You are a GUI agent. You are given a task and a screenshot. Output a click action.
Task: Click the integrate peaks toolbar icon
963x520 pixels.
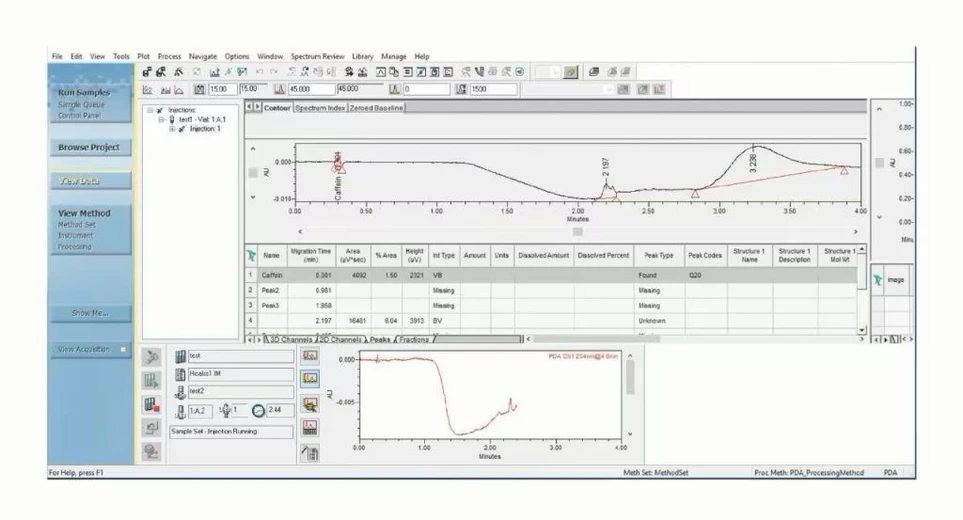click(x=178, y=72)
